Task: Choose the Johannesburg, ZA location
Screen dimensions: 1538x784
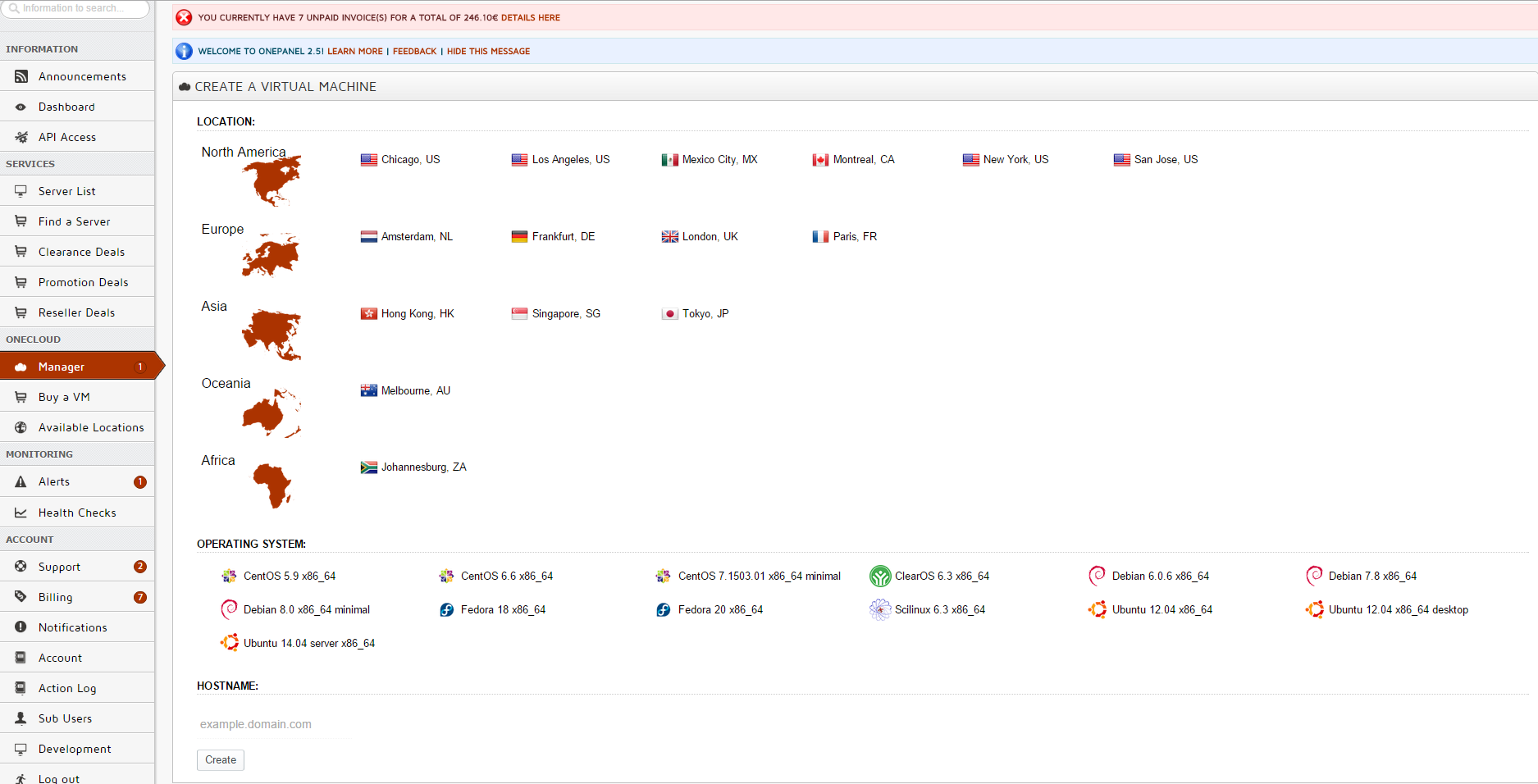Action: point(422,467)
